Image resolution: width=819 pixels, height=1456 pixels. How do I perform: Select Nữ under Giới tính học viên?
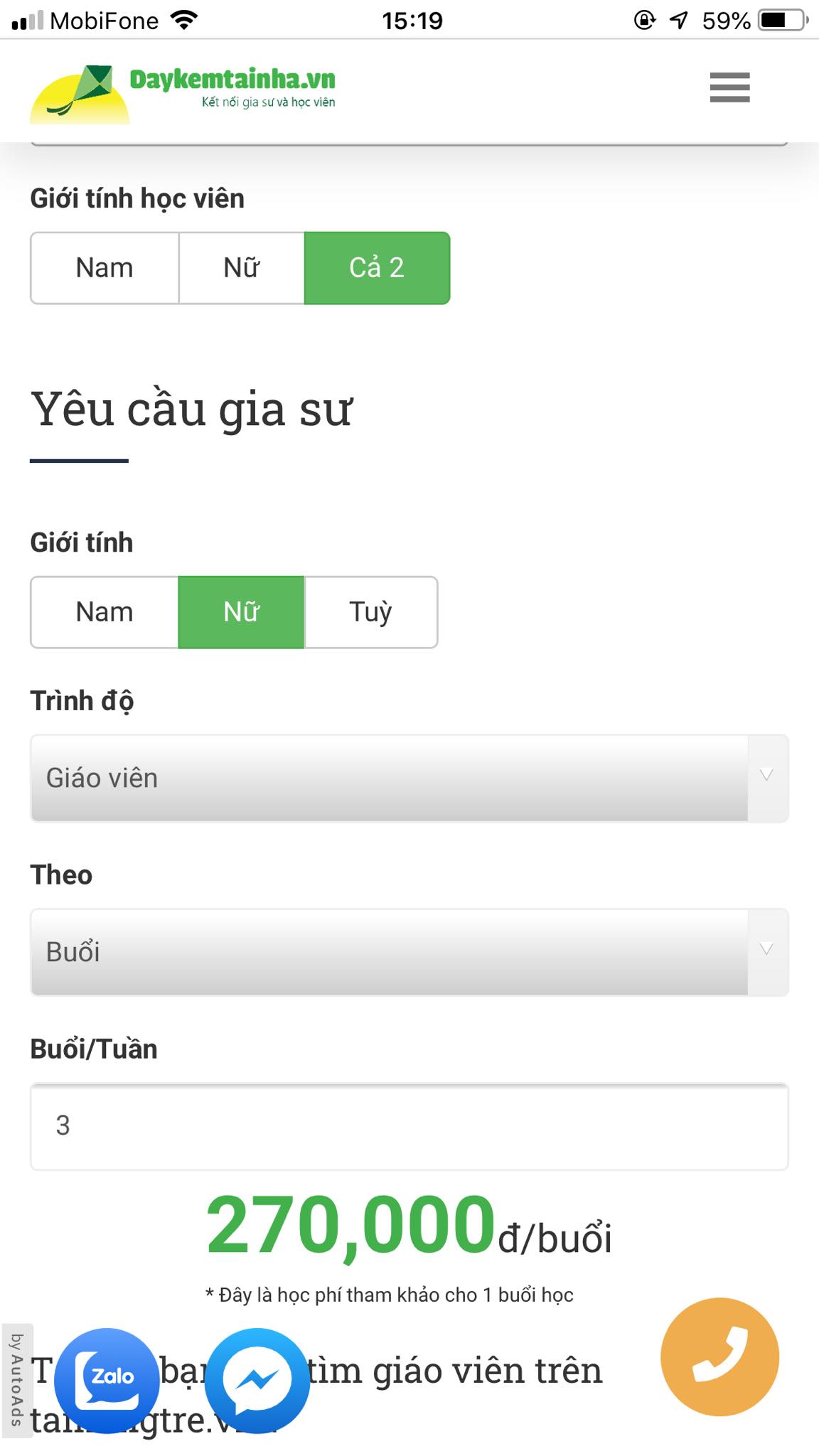(241, 267)
